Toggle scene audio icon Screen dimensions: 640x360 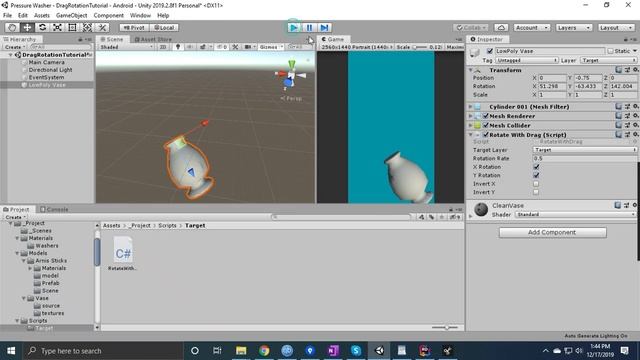pos(190,47)
